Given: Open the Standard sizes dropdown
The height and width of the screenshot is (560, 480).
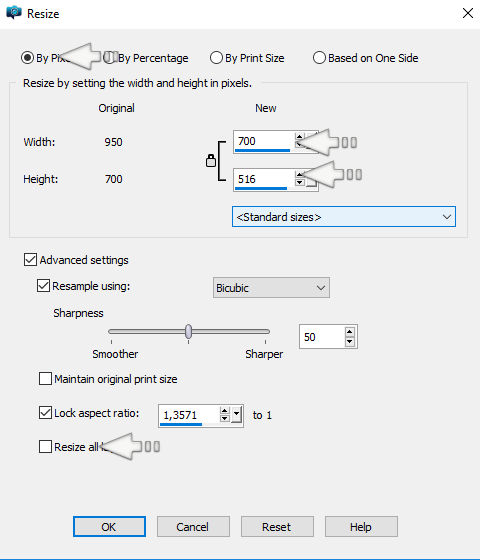Looking at the screenshot, I should (x=344, y=216).
